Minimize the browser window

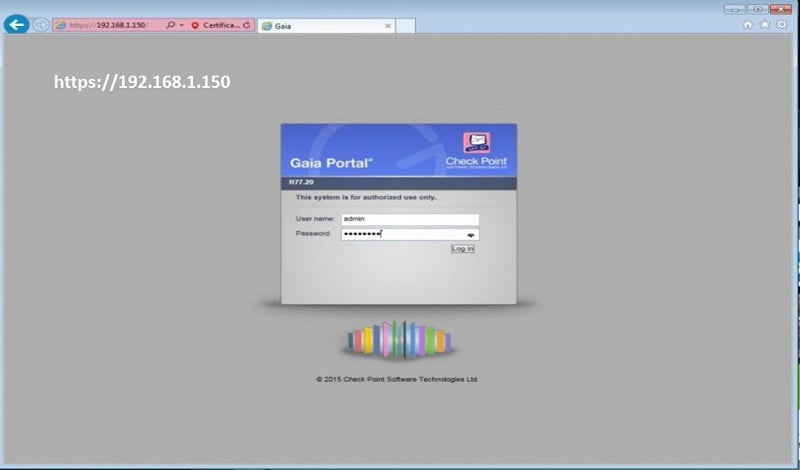[x=734, y=9]
